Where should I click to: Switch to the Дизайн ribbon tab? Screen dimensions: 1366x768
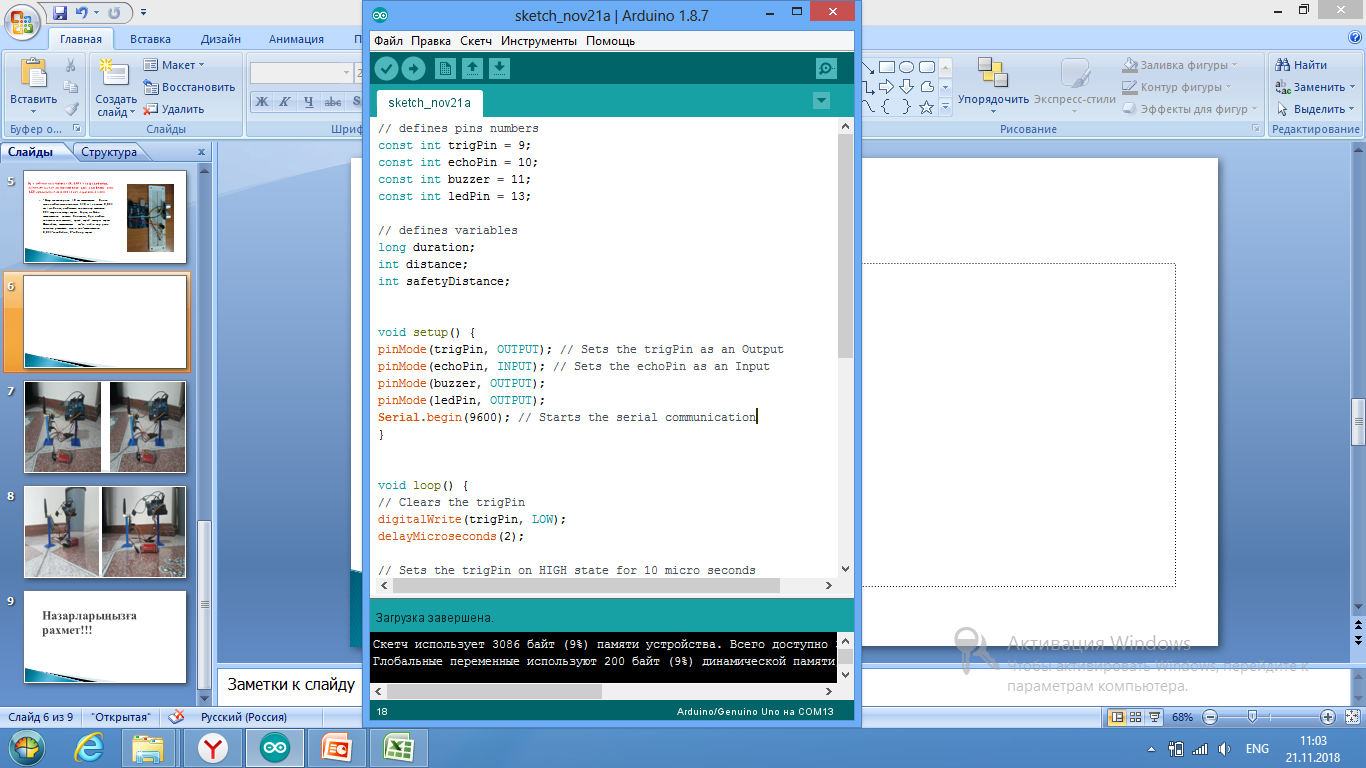point(220,39)
